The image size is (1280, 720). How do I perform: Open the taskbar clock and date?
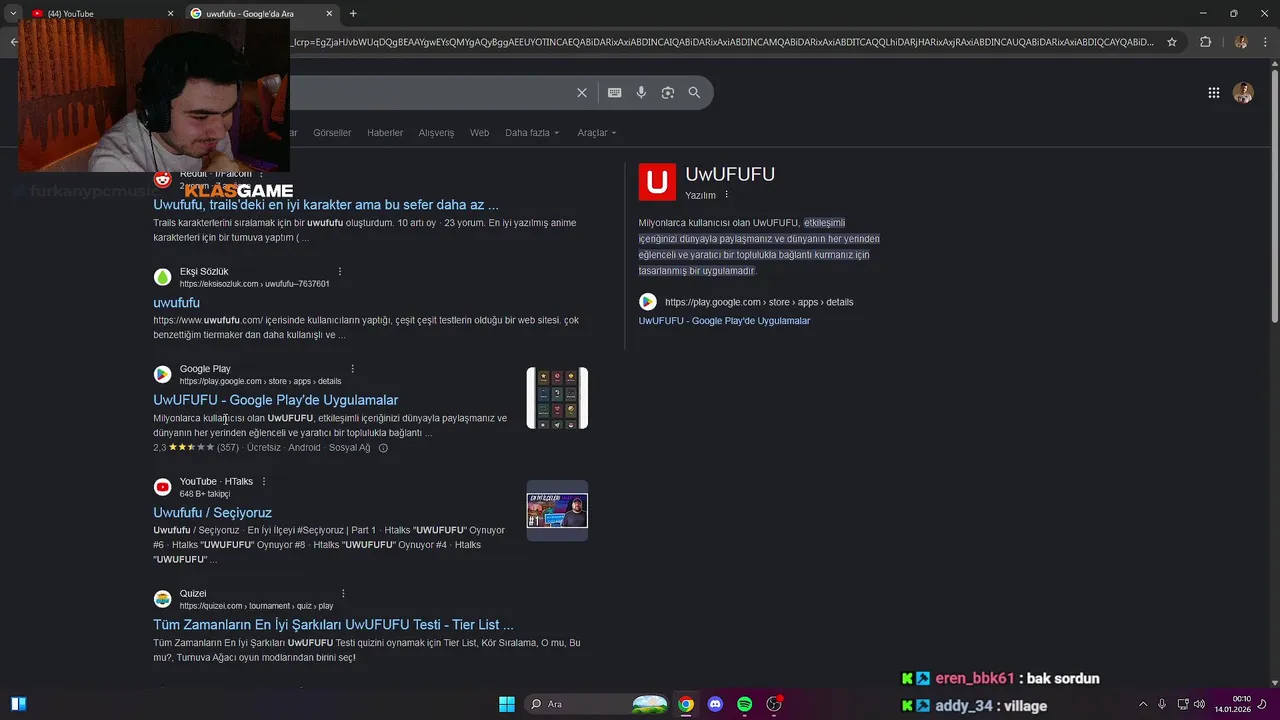(1235, 704)
